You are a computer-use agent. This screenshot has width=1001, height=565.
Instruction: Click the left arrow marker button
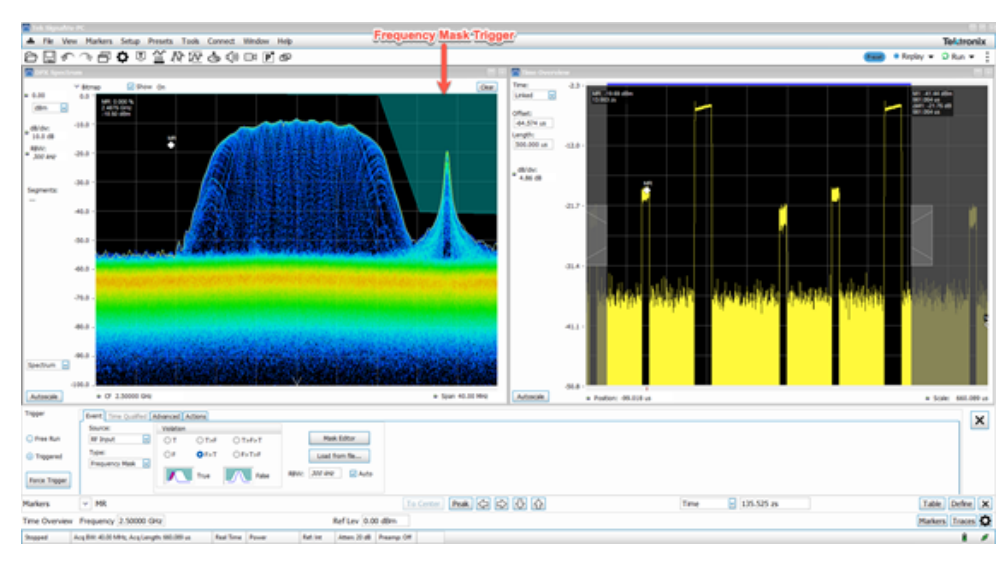[483, 504]
